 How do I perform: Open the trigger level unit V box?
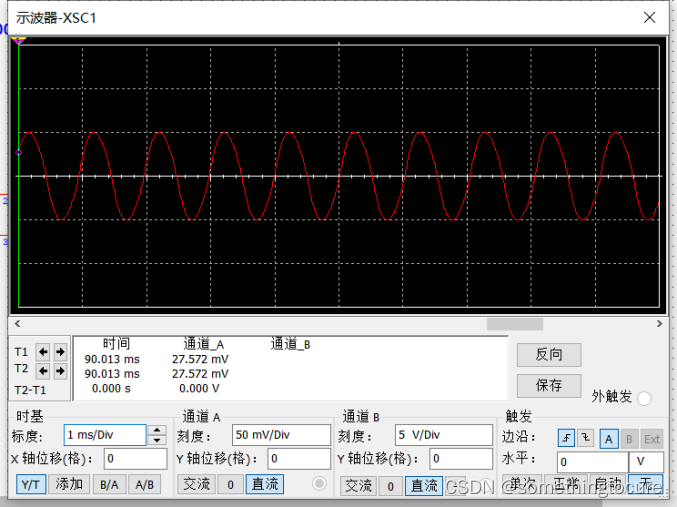[x=646, y=462]
